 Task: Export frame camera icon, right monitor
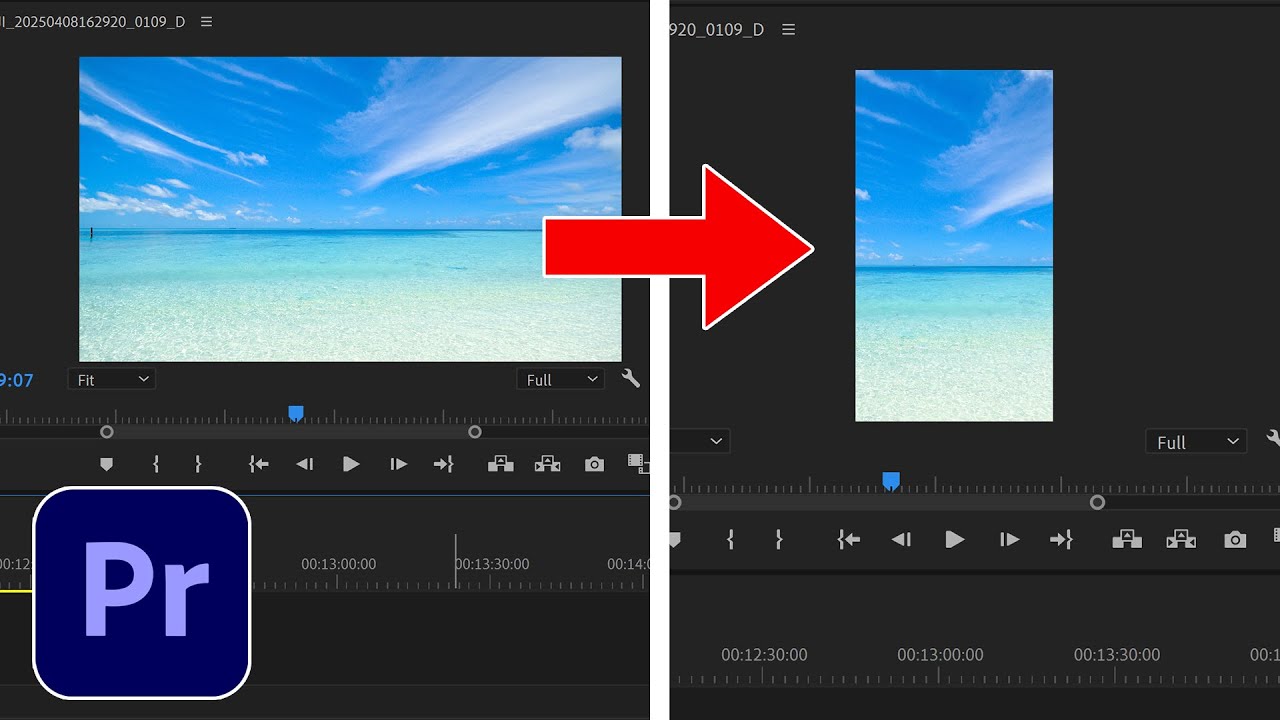(1235, 540)
